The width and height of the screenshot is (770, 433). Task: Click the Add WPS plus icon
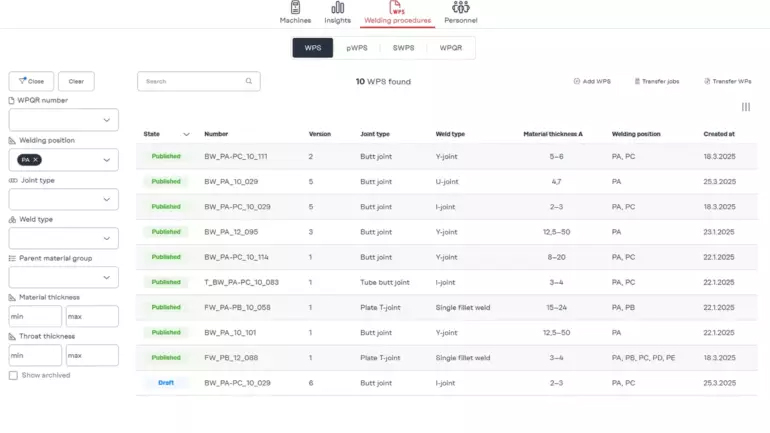pos(577,81)
